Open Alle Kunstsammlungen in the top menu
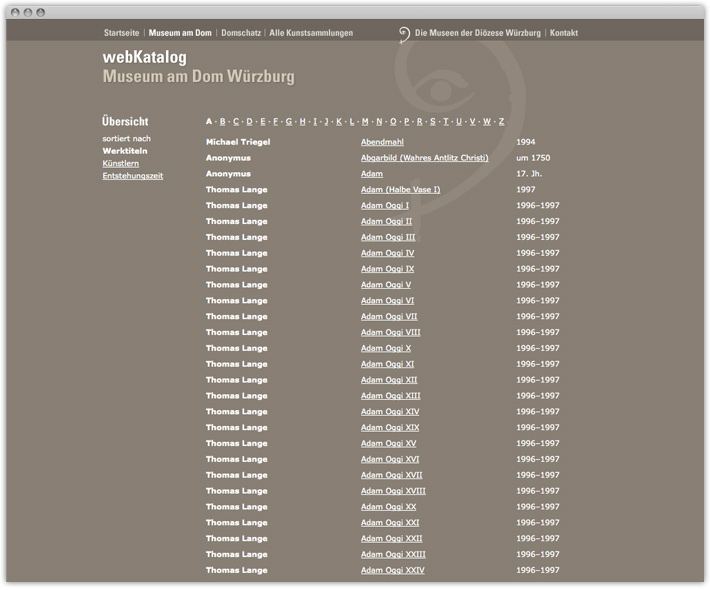710x590 pixels. pyautogui.click(x=311, y=33)
